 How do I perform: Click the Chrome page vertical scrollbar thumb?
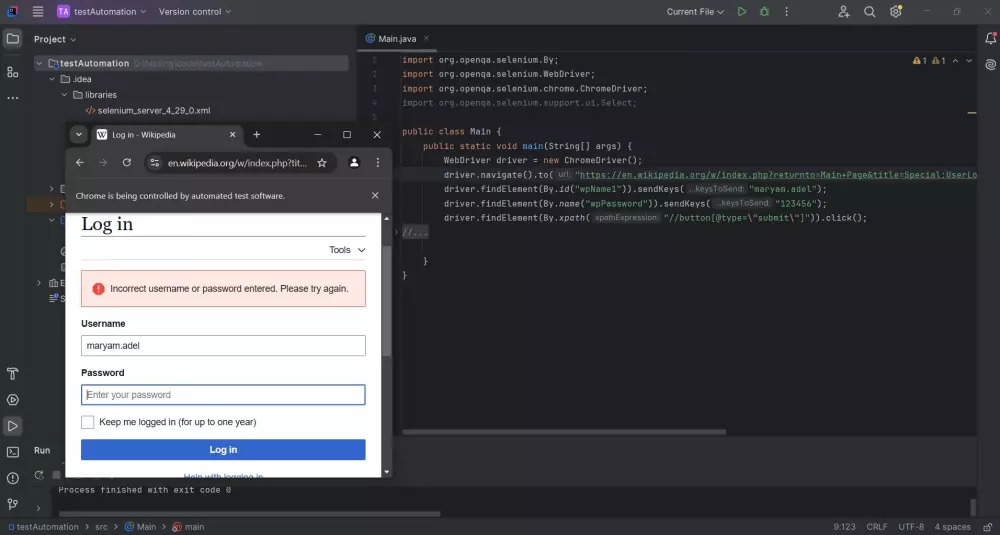point(386,300)
